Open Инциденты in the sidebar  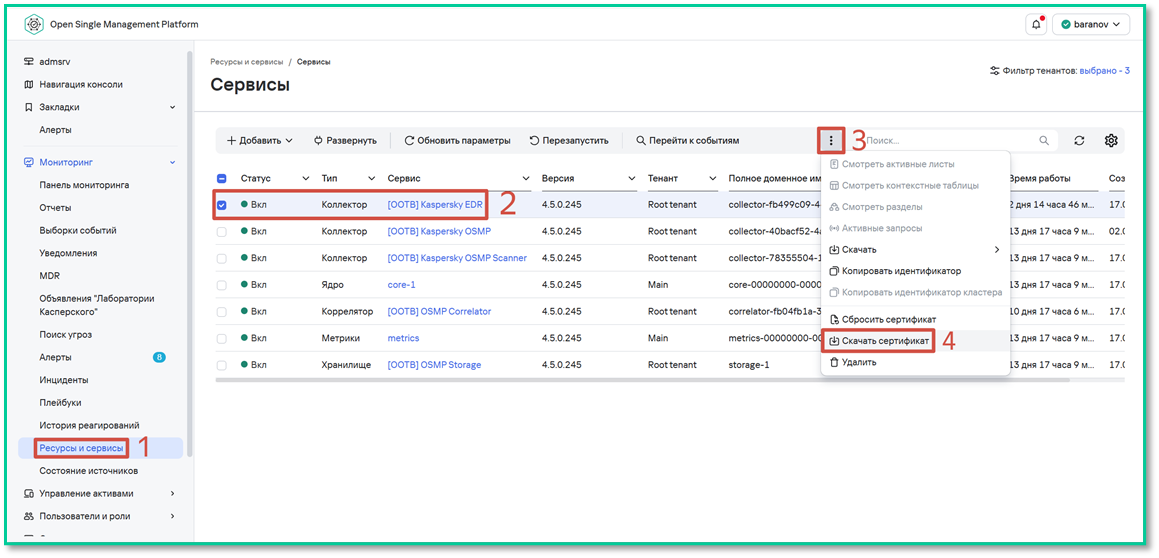pyautogui.click(x=64, y=380)
